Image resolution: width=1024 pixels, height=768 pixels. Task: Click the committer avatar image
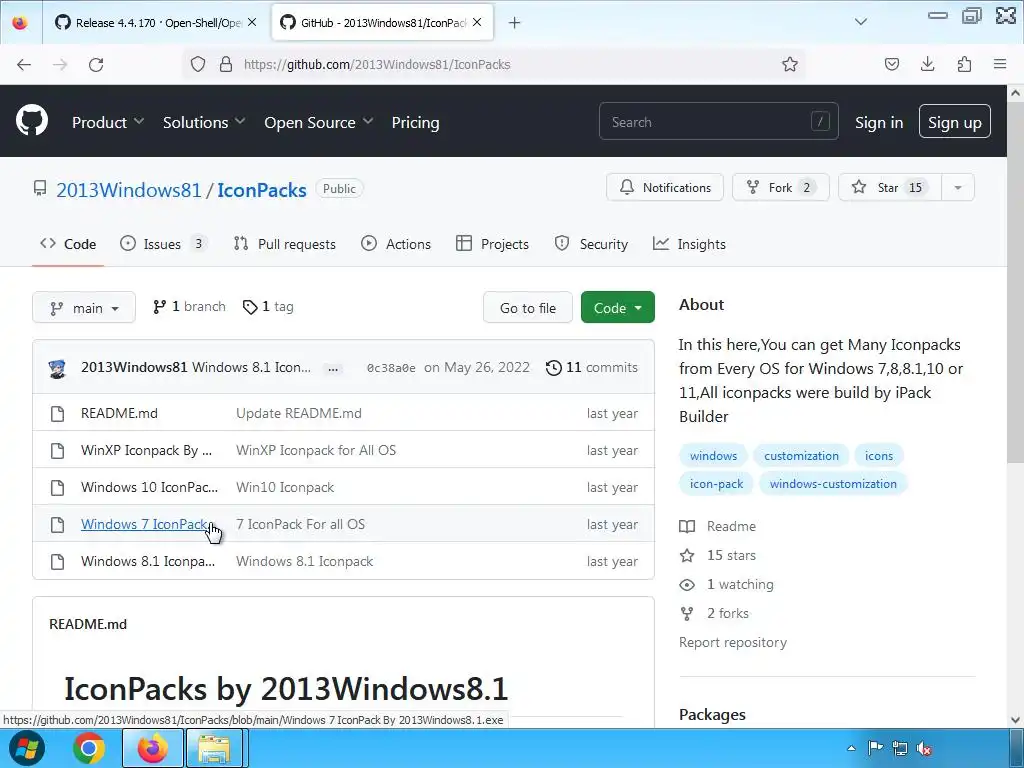point(57,368)
